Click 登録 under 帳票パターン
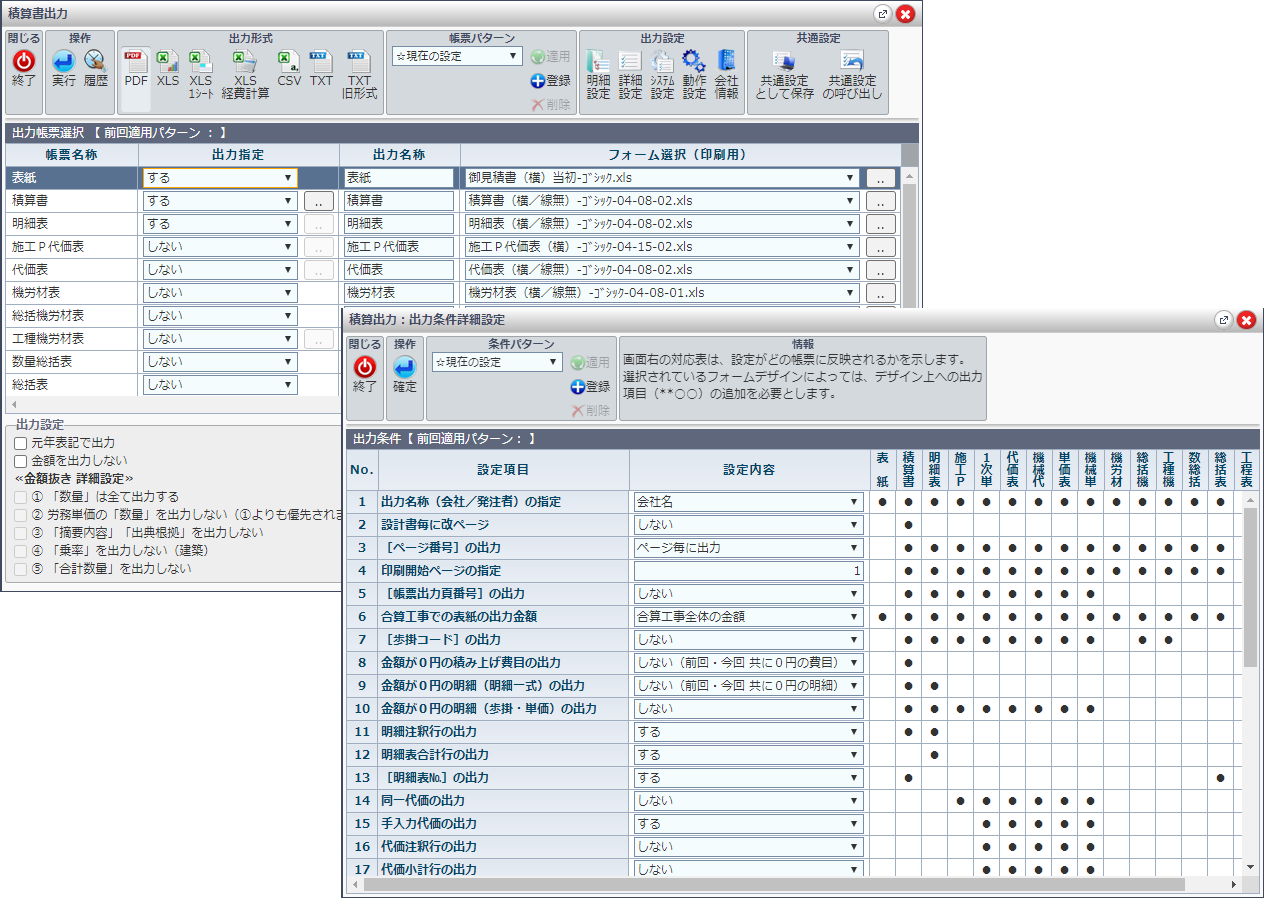This screenshot has width=1273, height=904. tap(551, 81)
